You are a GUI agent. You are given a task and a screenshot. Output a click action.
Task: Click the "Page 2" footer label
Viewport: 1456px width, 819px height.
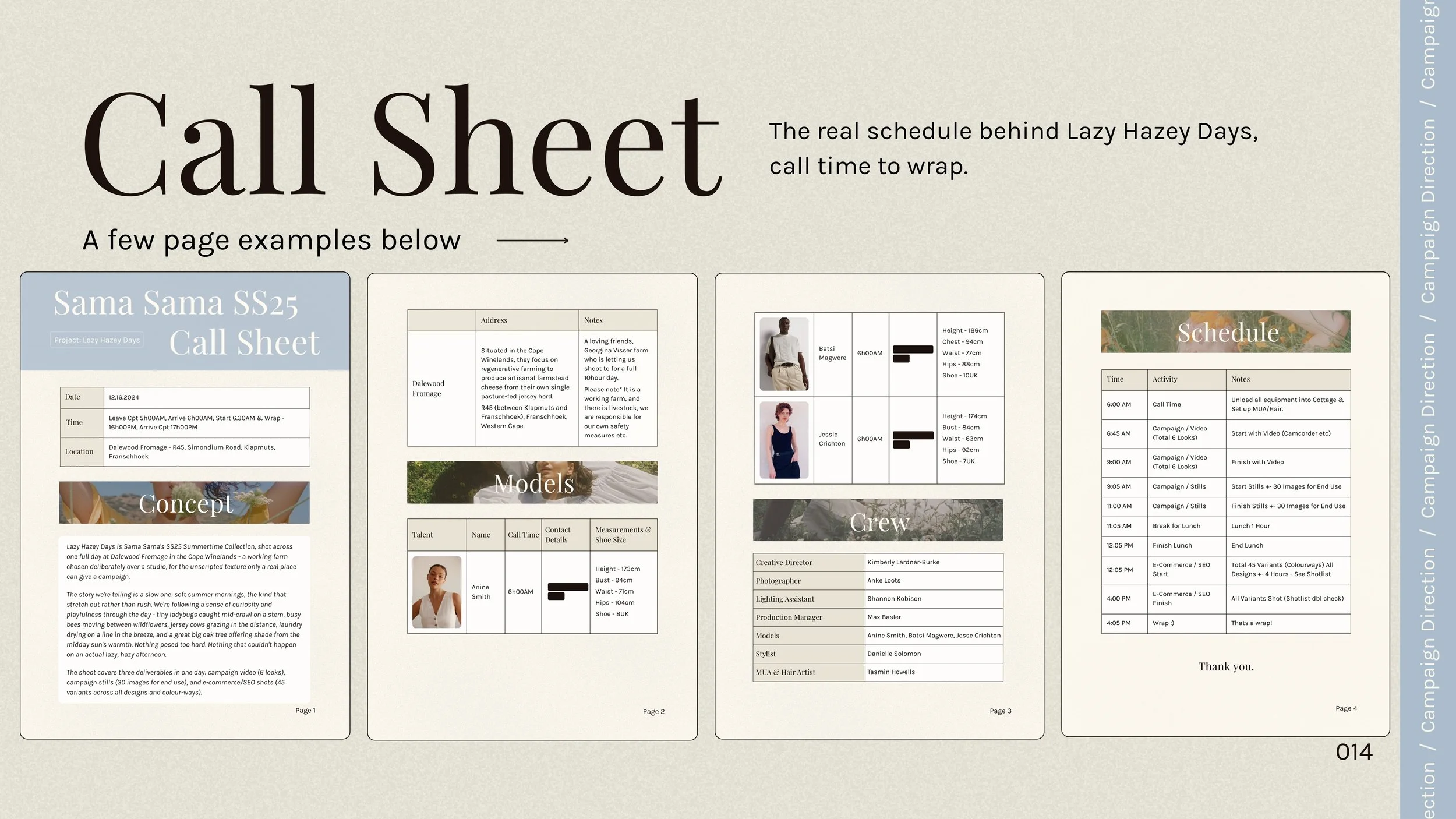coord(653,712)
